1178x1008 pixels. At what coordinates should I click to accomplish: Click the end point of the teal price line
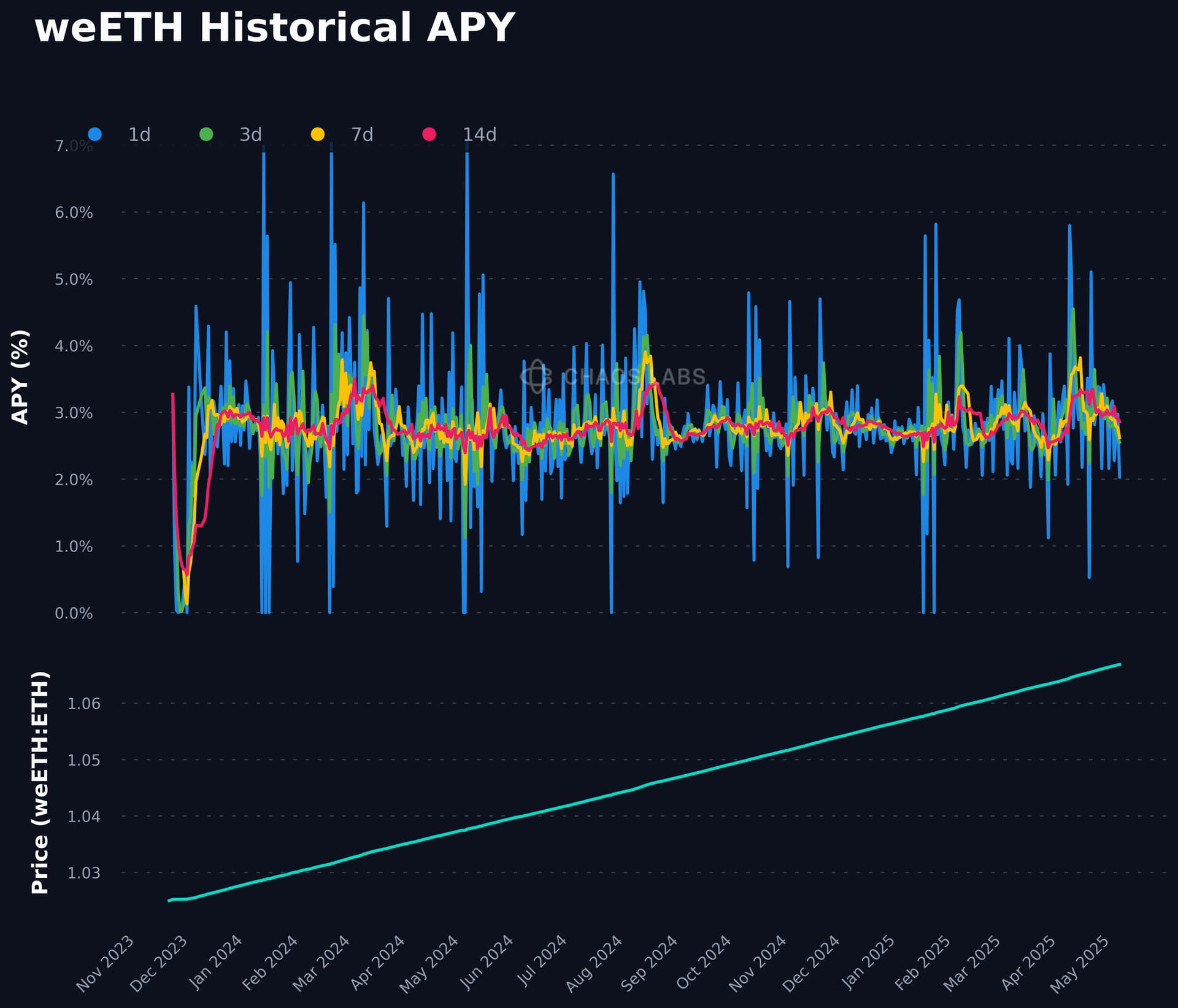pos(1120,664)
